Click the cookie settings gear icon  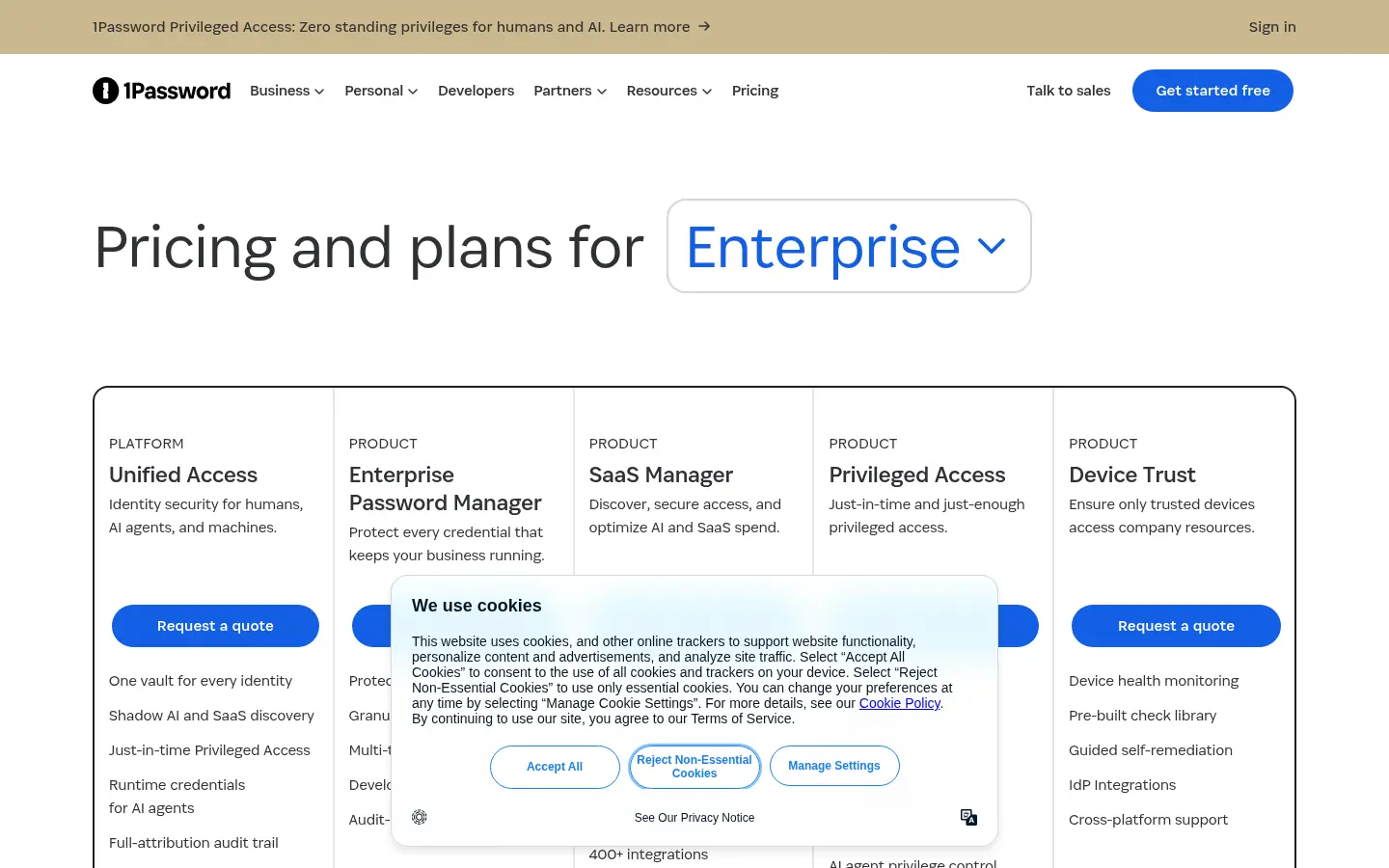click(420, 817)
